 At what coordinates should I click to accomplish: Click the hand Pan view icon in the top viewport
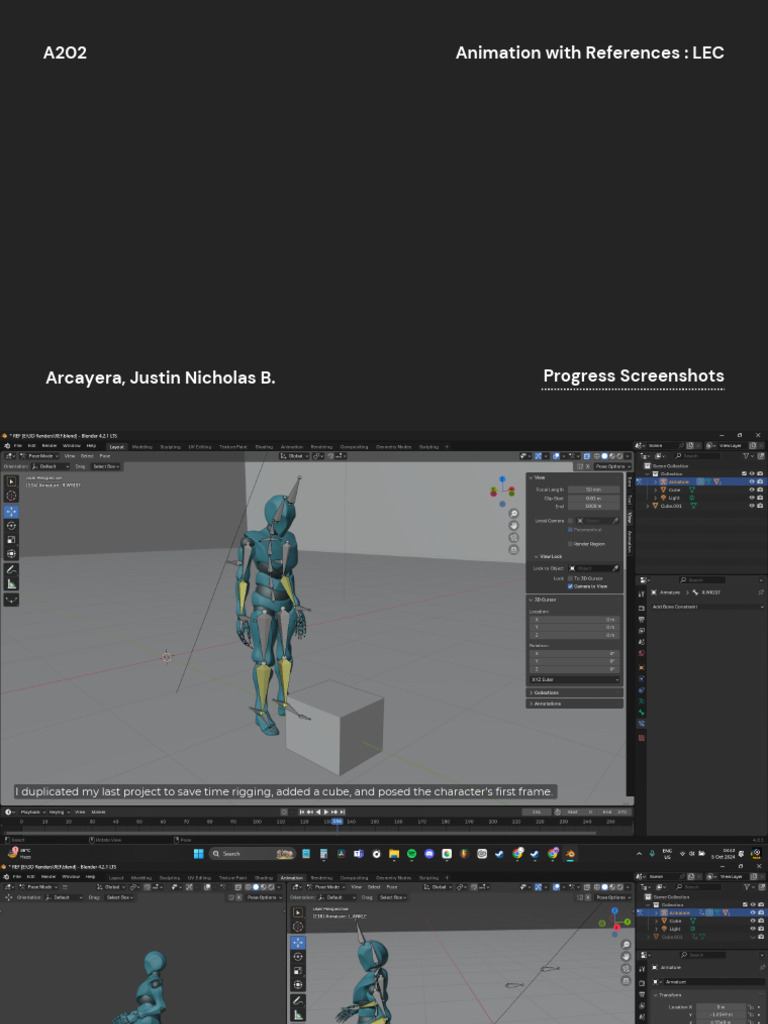click(x=513, y=525)
